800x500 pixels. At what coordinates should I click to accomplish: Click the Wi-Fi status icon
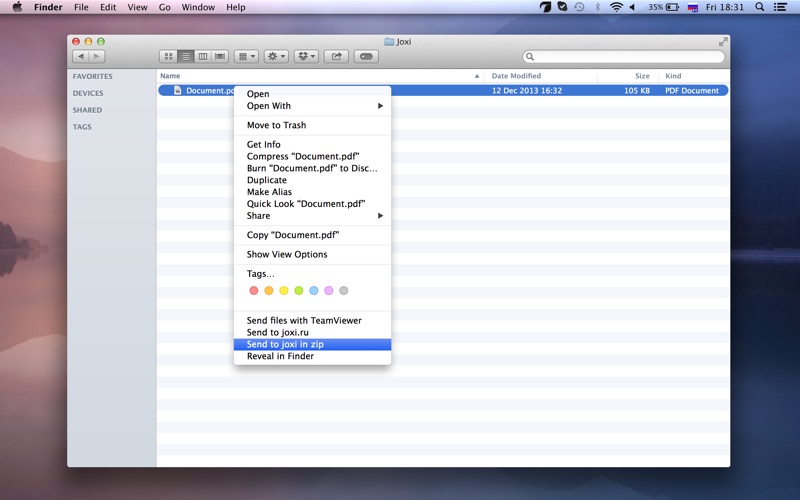pyautogui.click(x=616, y=7)
